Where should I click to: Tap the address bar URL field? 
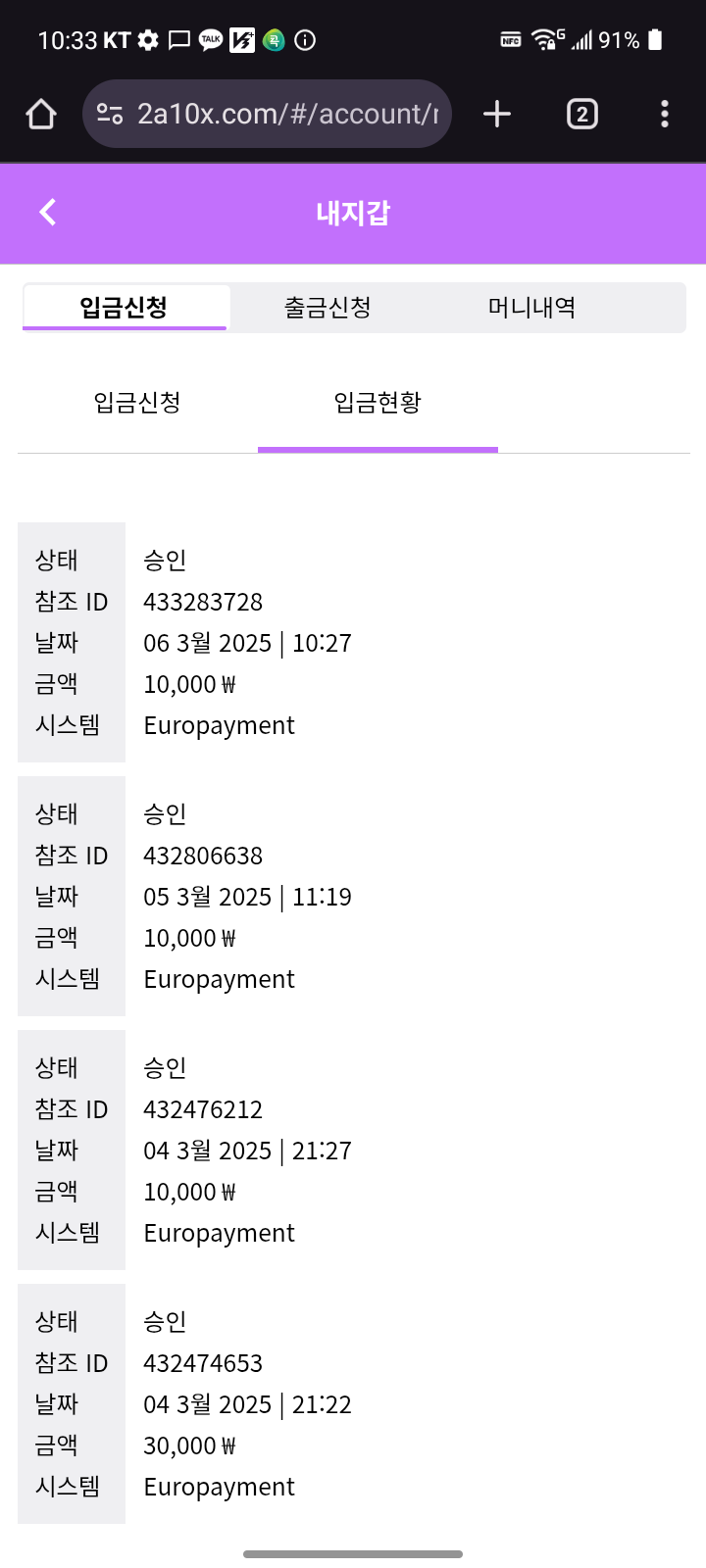pyautogui.click(x=286, y=115)
